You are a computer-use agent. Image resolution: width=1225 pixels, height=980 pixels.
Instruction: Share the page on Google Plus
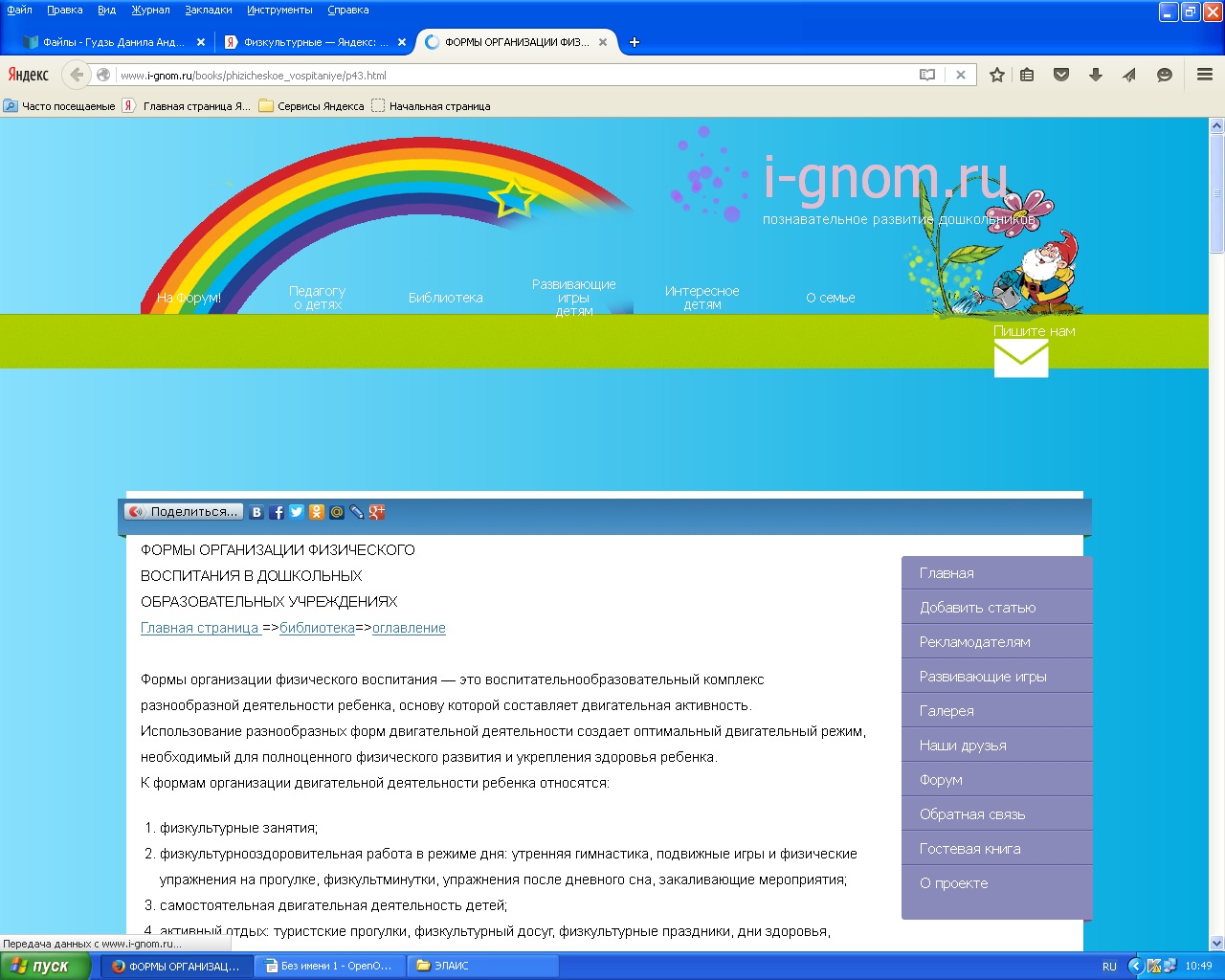tap(377, 512)
